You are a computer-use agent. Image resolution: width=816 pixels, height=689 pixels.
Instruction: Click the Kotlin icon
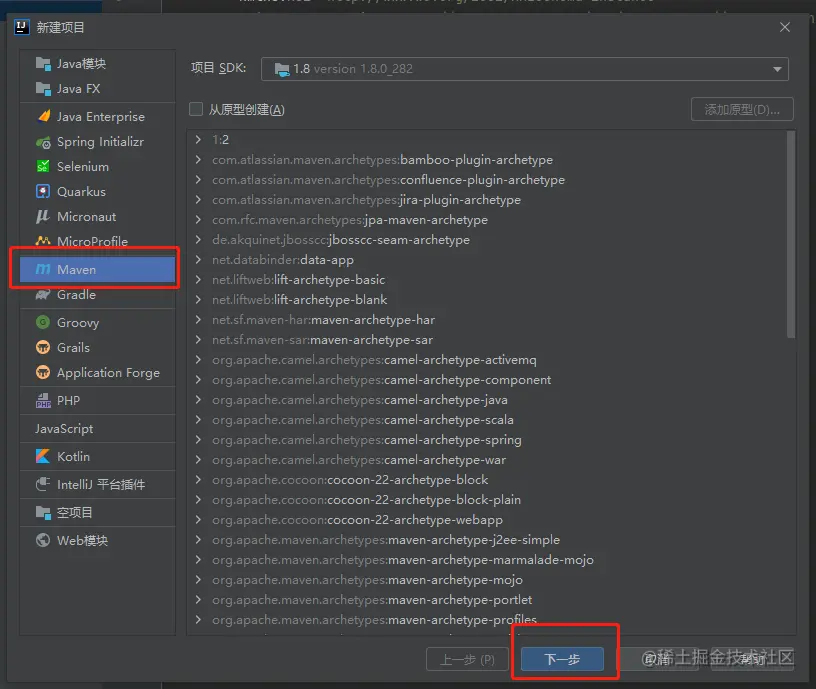pos(43,456)
